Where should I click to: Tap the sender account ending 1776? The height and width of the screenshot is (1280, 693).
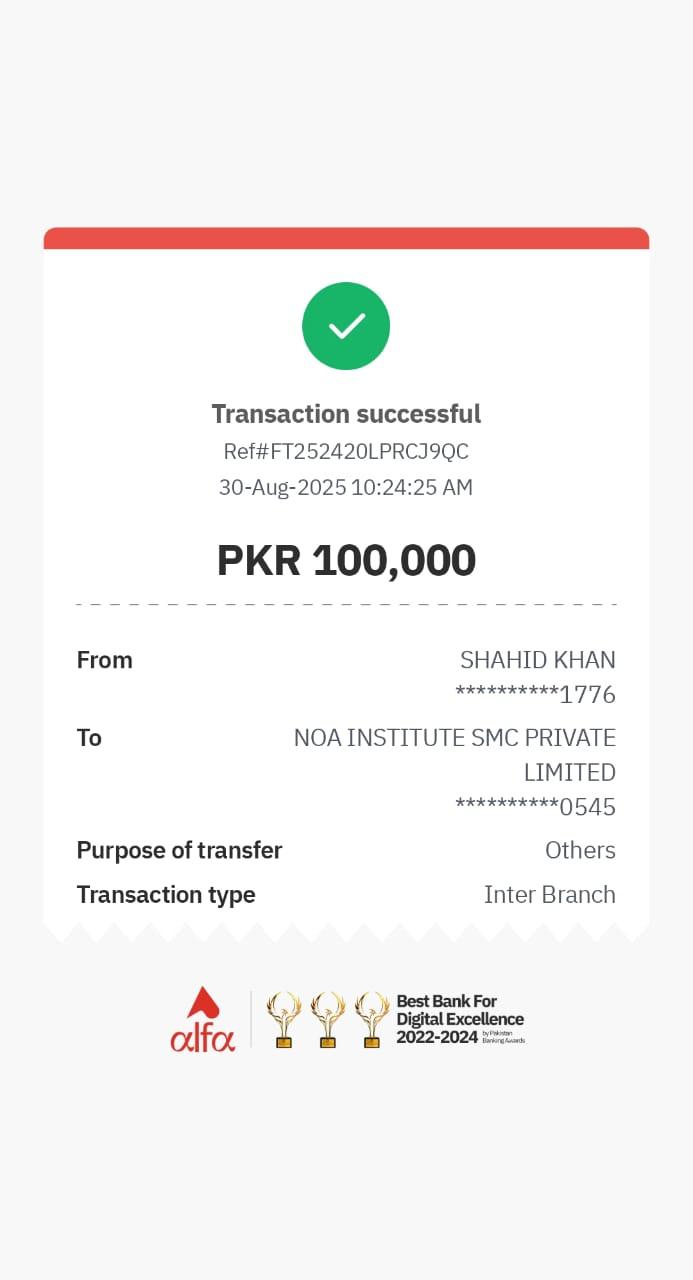pos(535,694)
